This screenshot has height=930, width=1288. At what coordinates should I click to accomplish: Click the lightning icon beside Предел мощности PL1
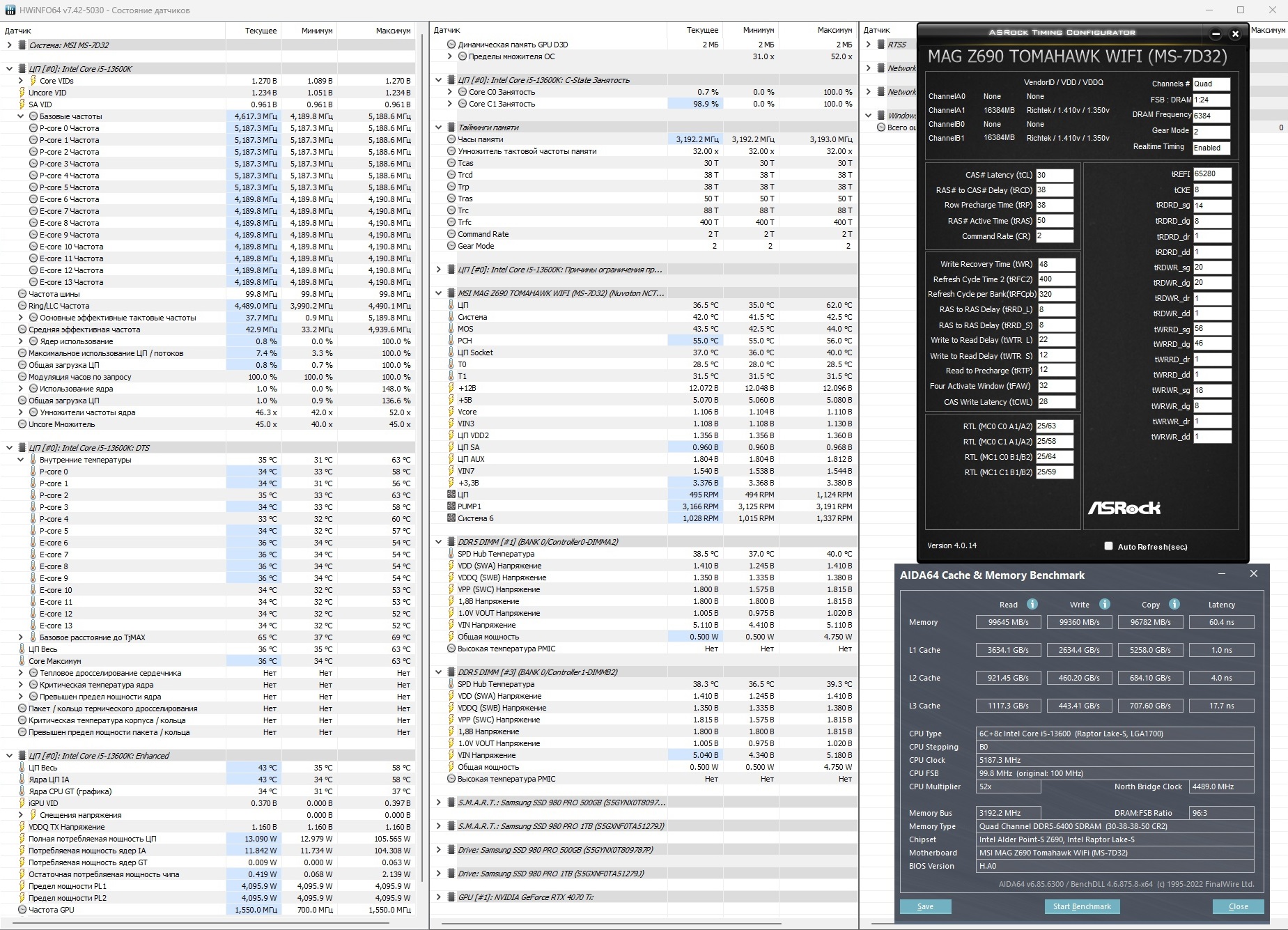pyautogui.click(x=22, y=886)
